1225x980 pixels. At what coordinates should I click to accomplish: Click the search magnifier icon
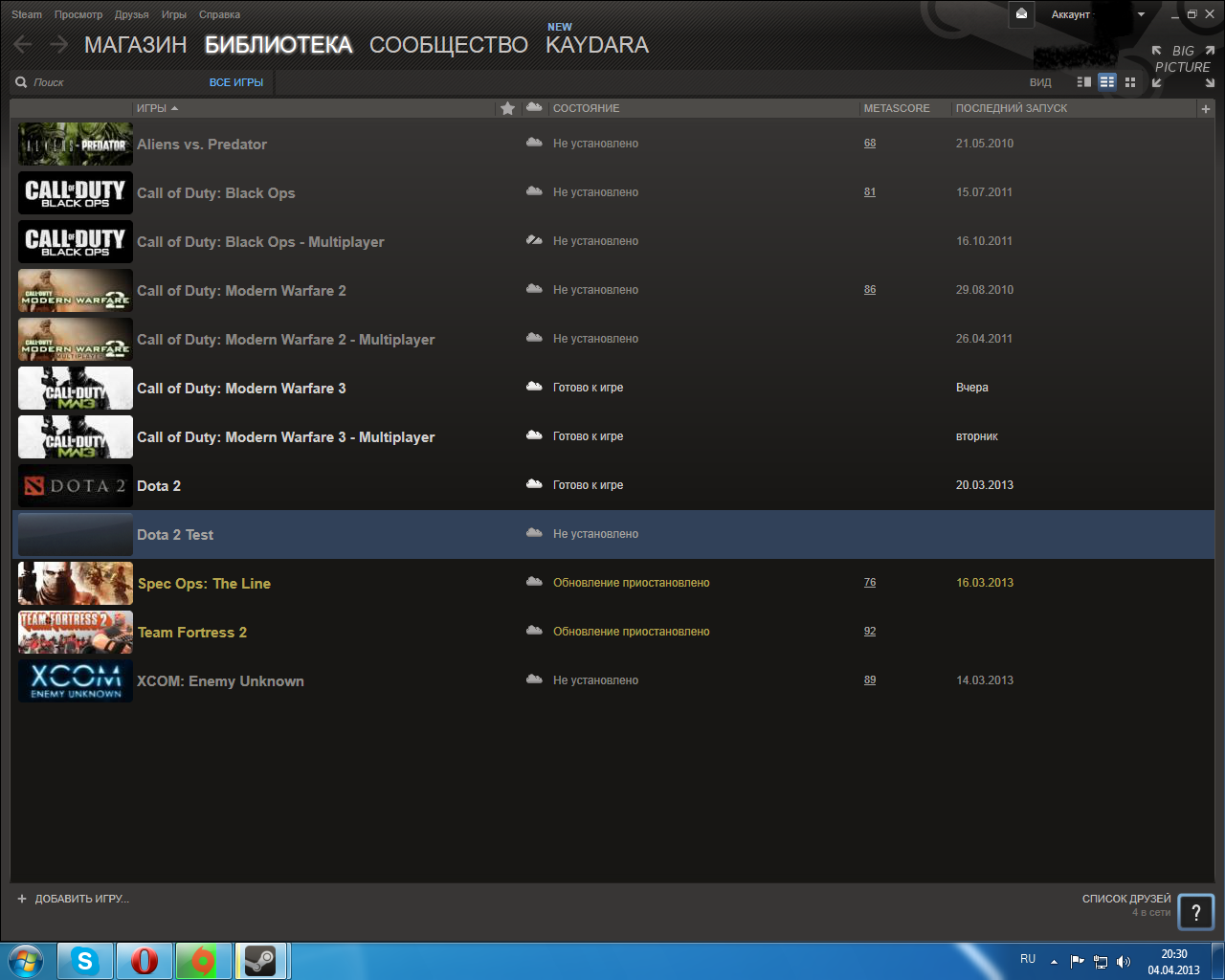point(21,82)
